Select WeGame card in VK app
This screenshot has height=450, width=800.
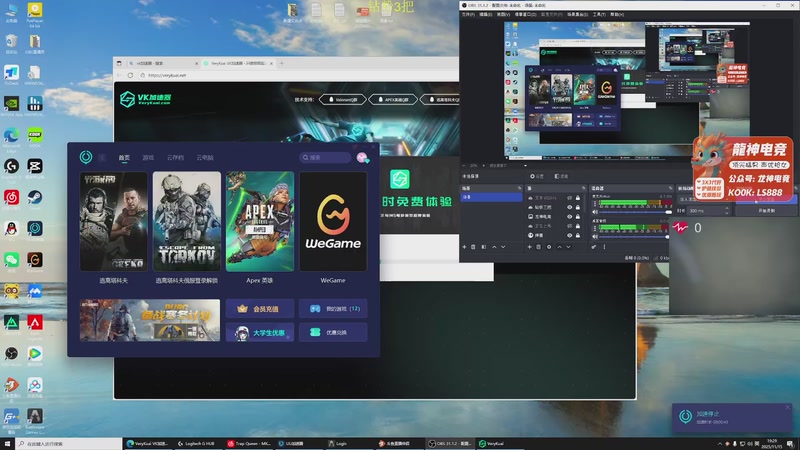point(333,228)
